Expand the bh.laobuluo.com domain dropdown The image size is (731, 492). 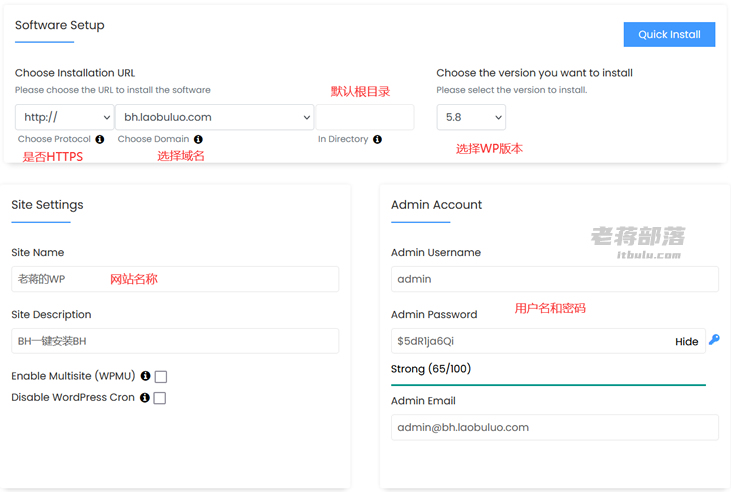[x=215, y=117]
